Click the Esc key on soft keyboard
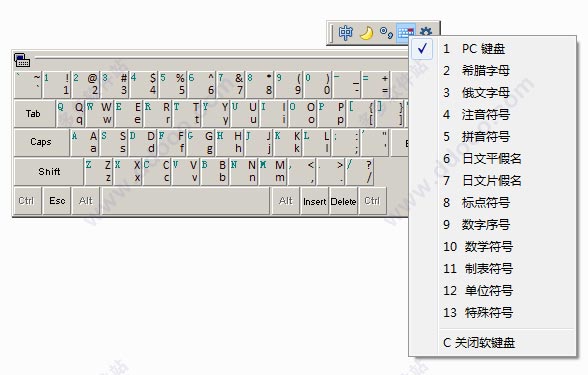 coord(57,201)
